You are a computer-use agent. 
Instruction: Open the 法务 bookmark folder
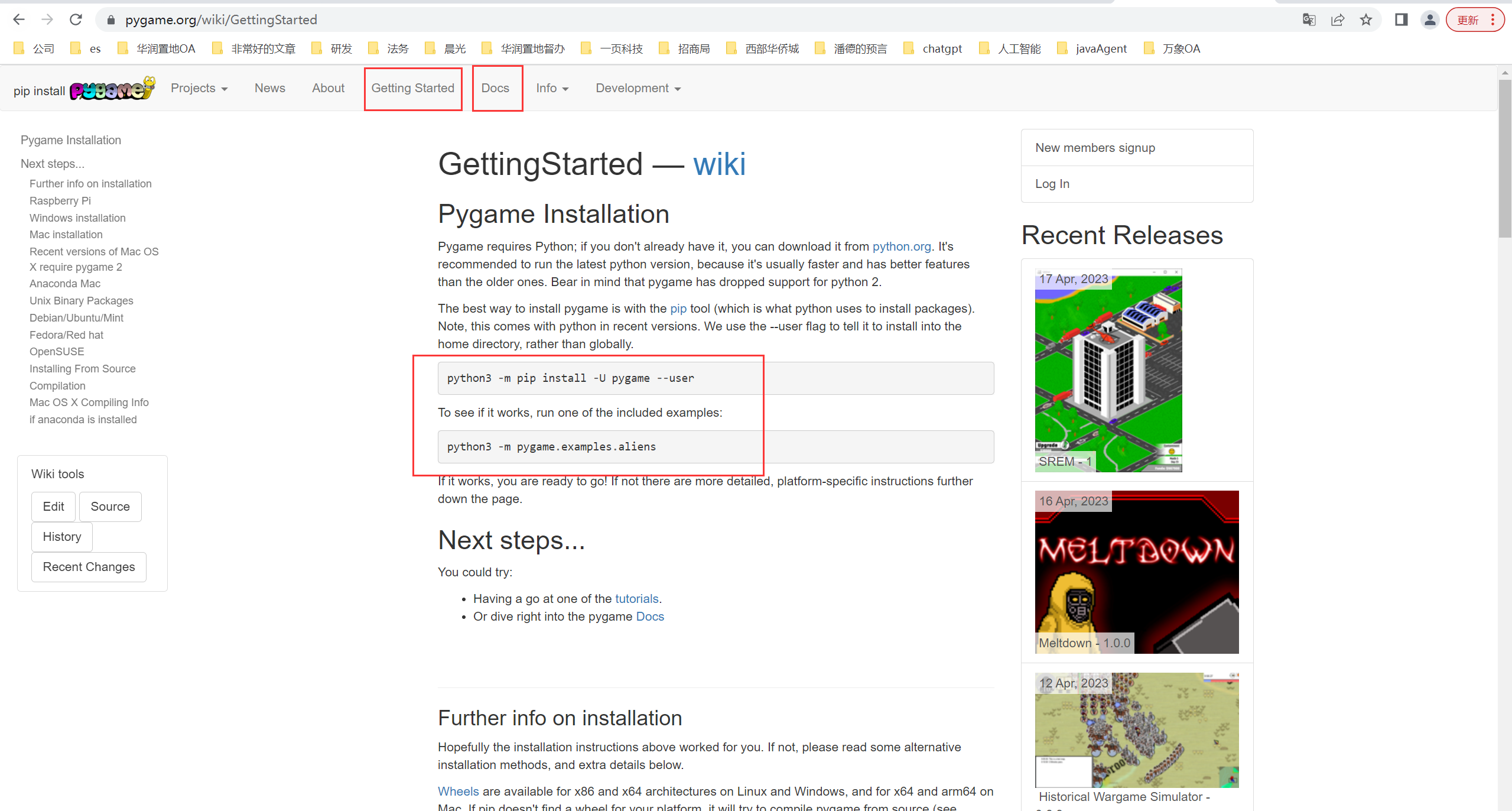coord(389,48)
